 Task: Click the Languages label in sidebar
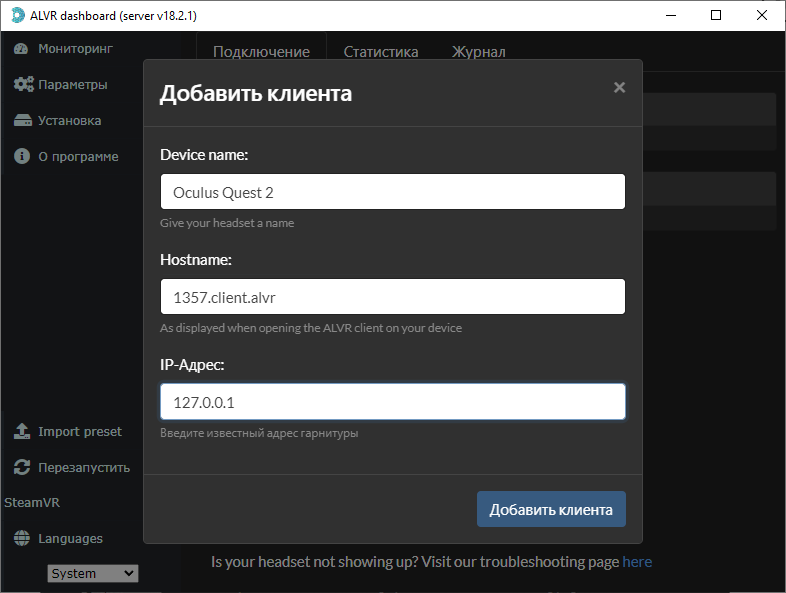(x=71, y=538)
